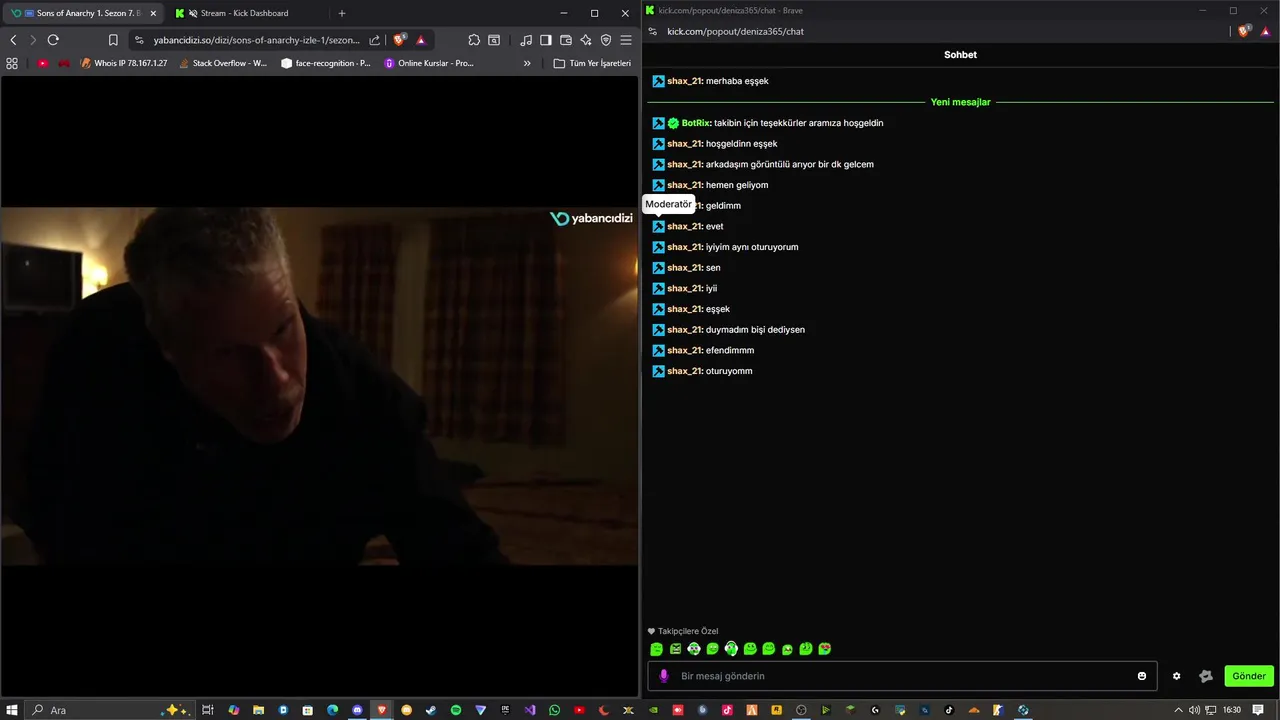Open the notification center icon

pyautogui.click(x=1258, y=710)
